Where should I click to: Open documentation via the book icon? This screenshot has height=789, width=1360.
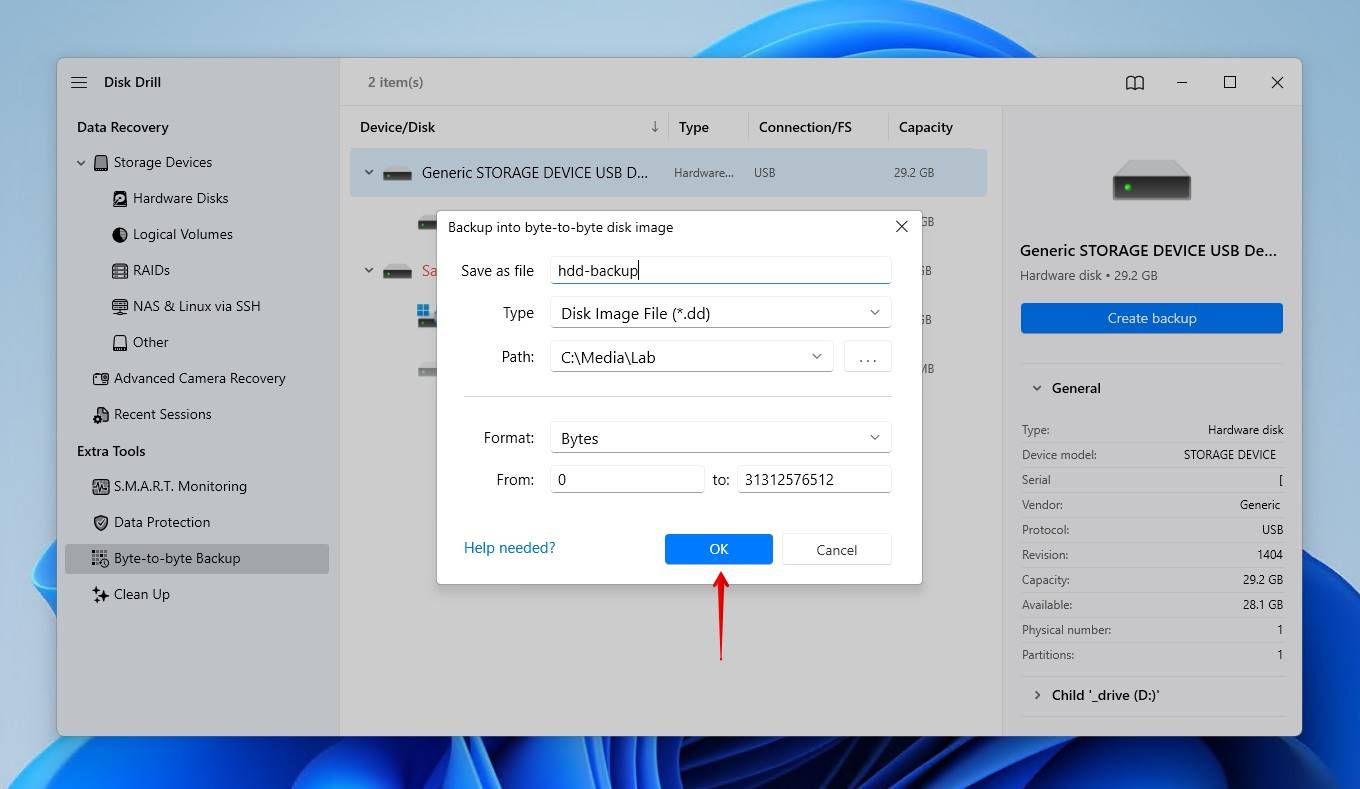(1135, 83)
